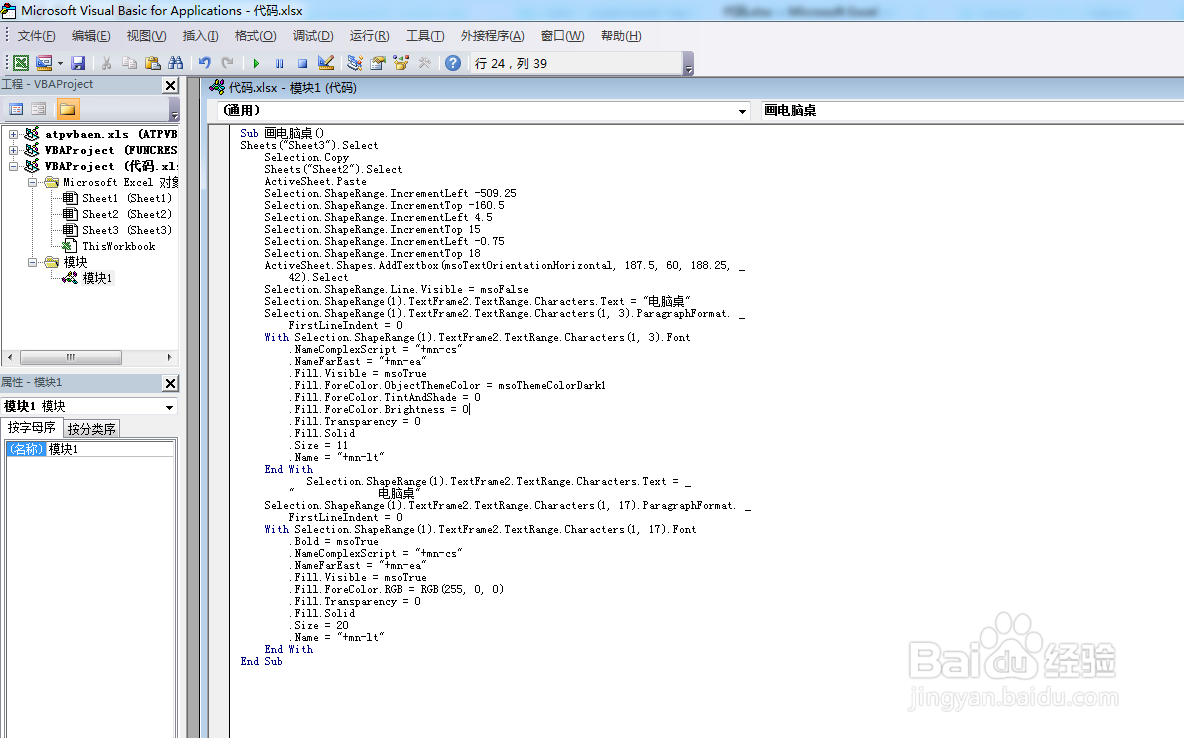Click project tree horizontal scrollbar thumb

click(70, 357)
